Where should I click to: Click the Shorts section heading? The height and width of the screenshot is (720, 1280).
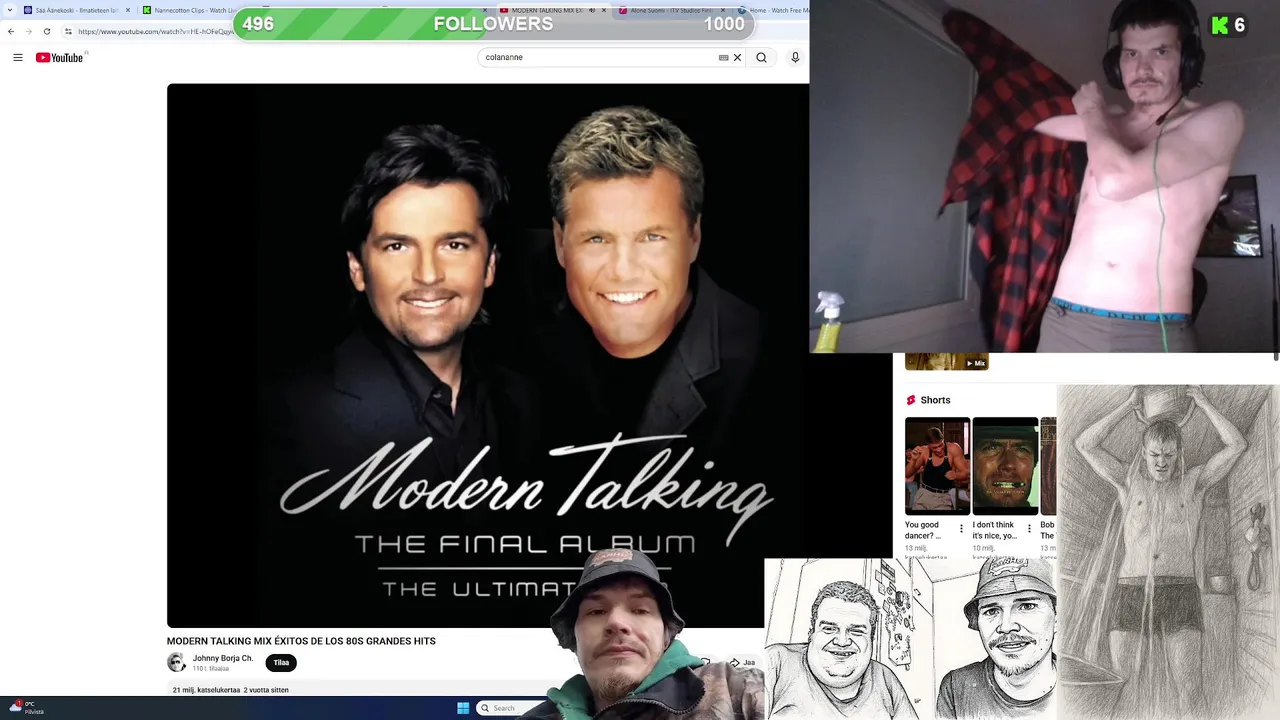pos(936,400)
